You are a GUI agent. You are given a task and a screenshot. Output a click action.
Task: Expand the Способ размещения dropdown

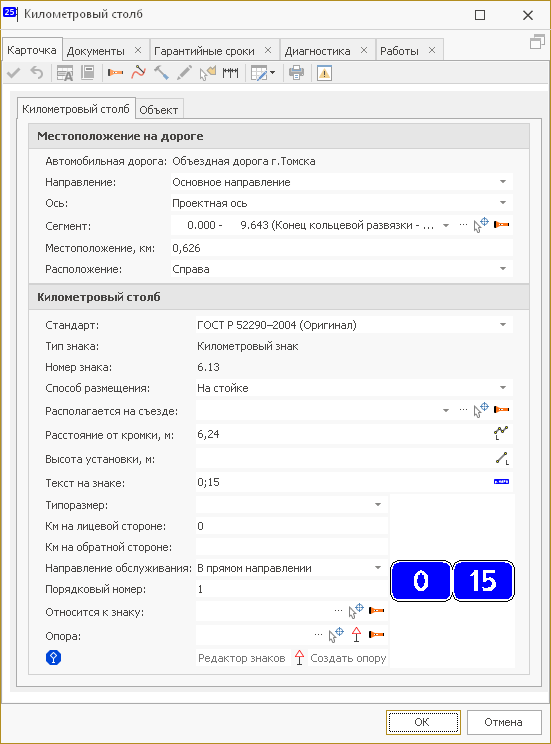503,388
